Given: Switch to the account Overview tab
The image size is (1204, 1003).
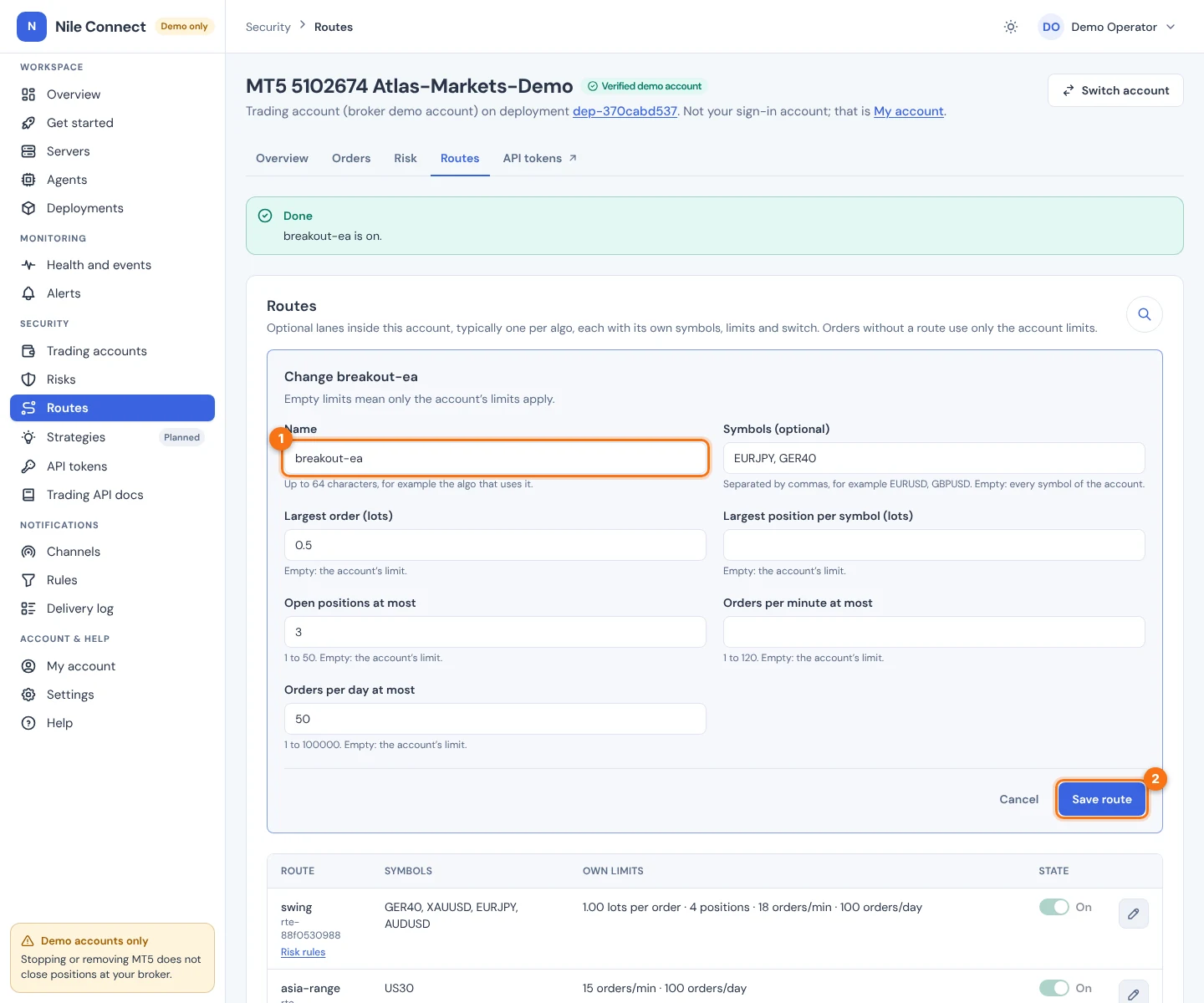Looking at the screenshot, I should 282,158.
